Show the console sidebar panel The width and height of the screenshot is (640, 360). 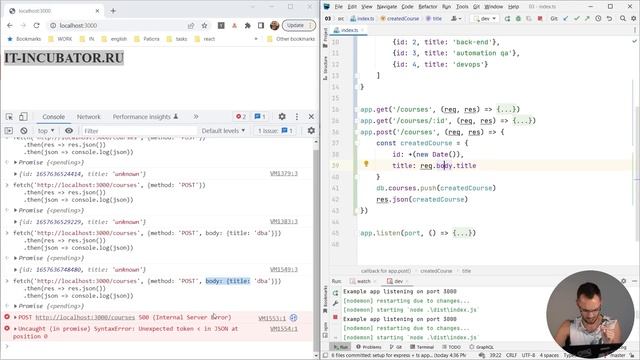click(9, 131)
